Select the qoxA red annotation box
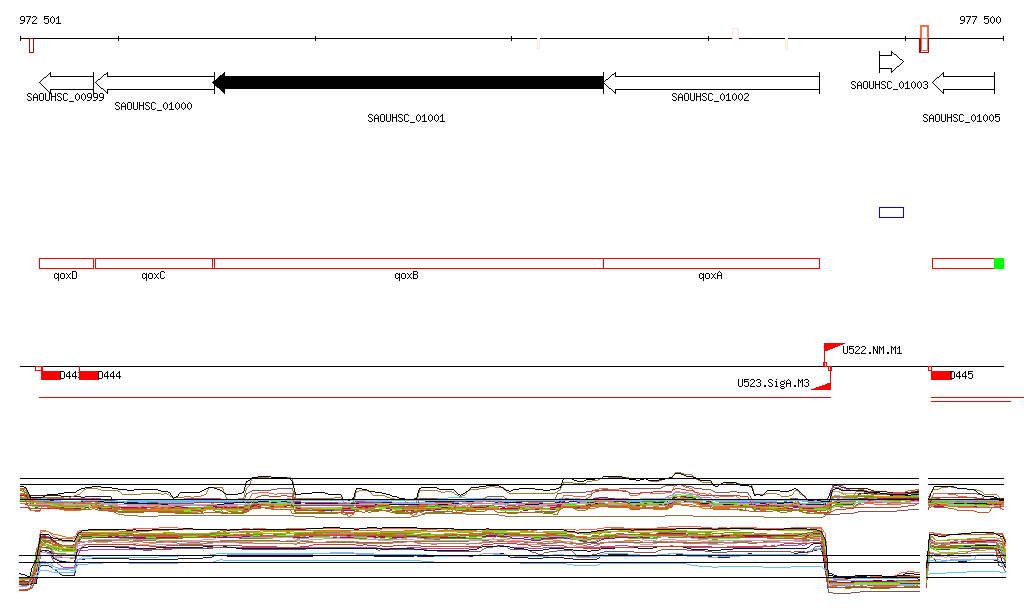1024x611 pixels. pyautogui.click(x=711, y=264)
